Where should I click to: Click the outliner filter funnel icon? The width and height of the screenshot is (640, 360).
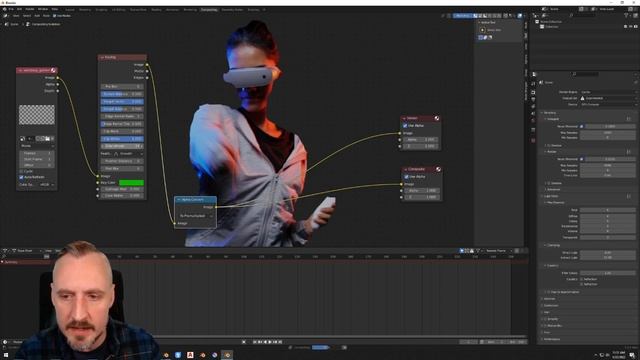[626, 16]
